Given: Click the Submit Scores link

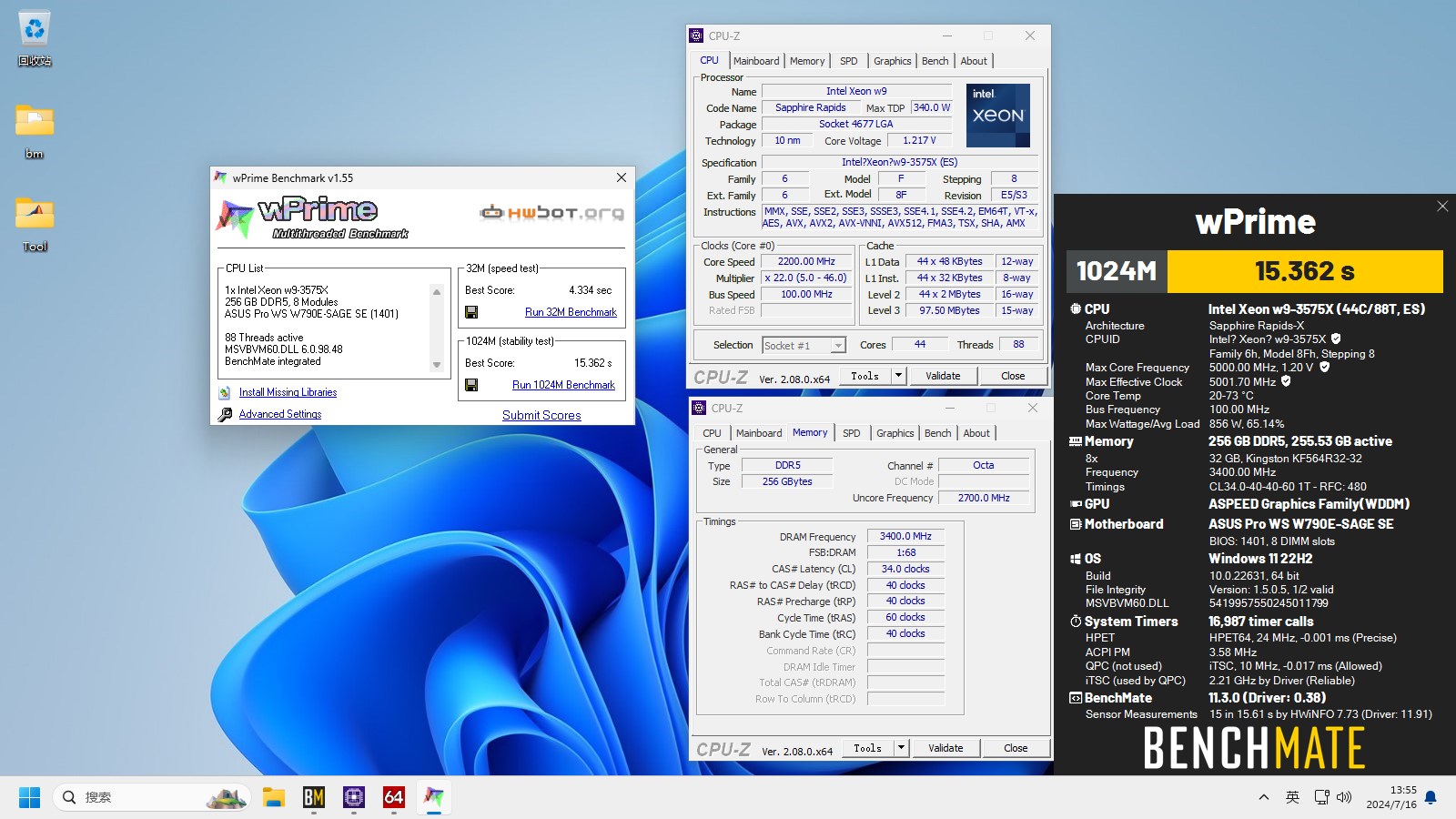Looking at the screenshot, I should click(541, 415).
